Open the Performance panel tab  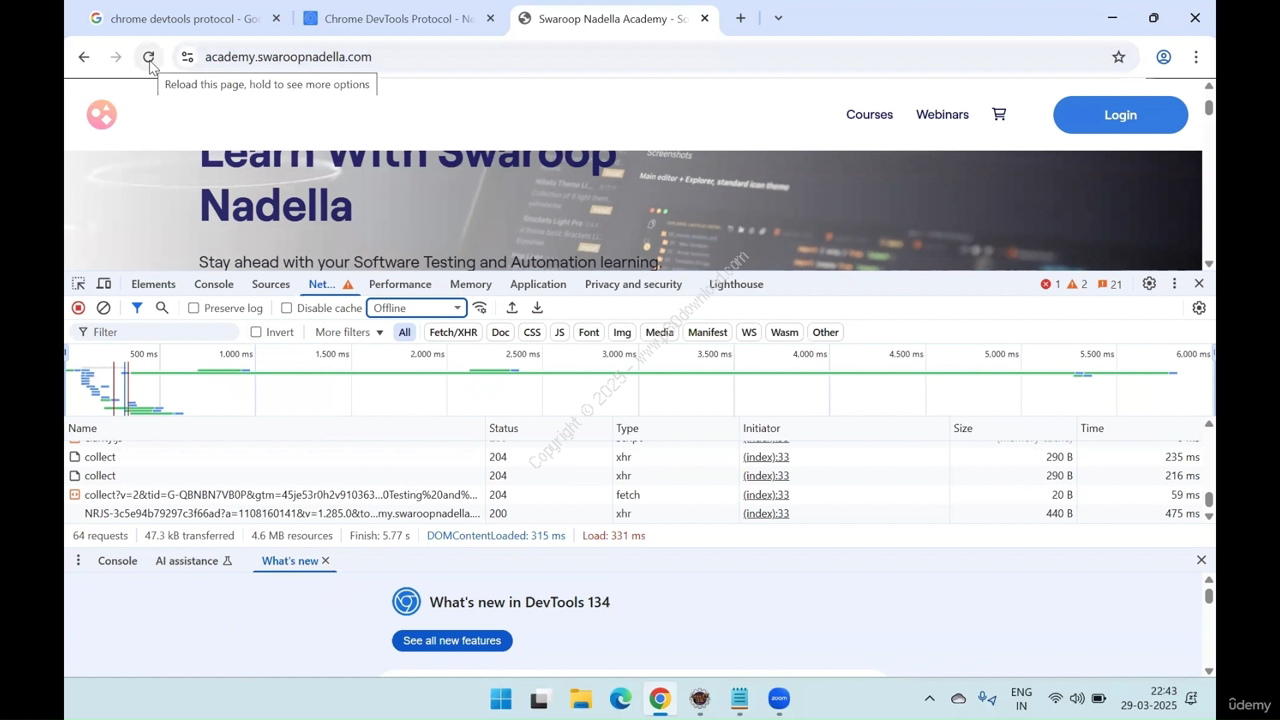click(x=400, y=284)
